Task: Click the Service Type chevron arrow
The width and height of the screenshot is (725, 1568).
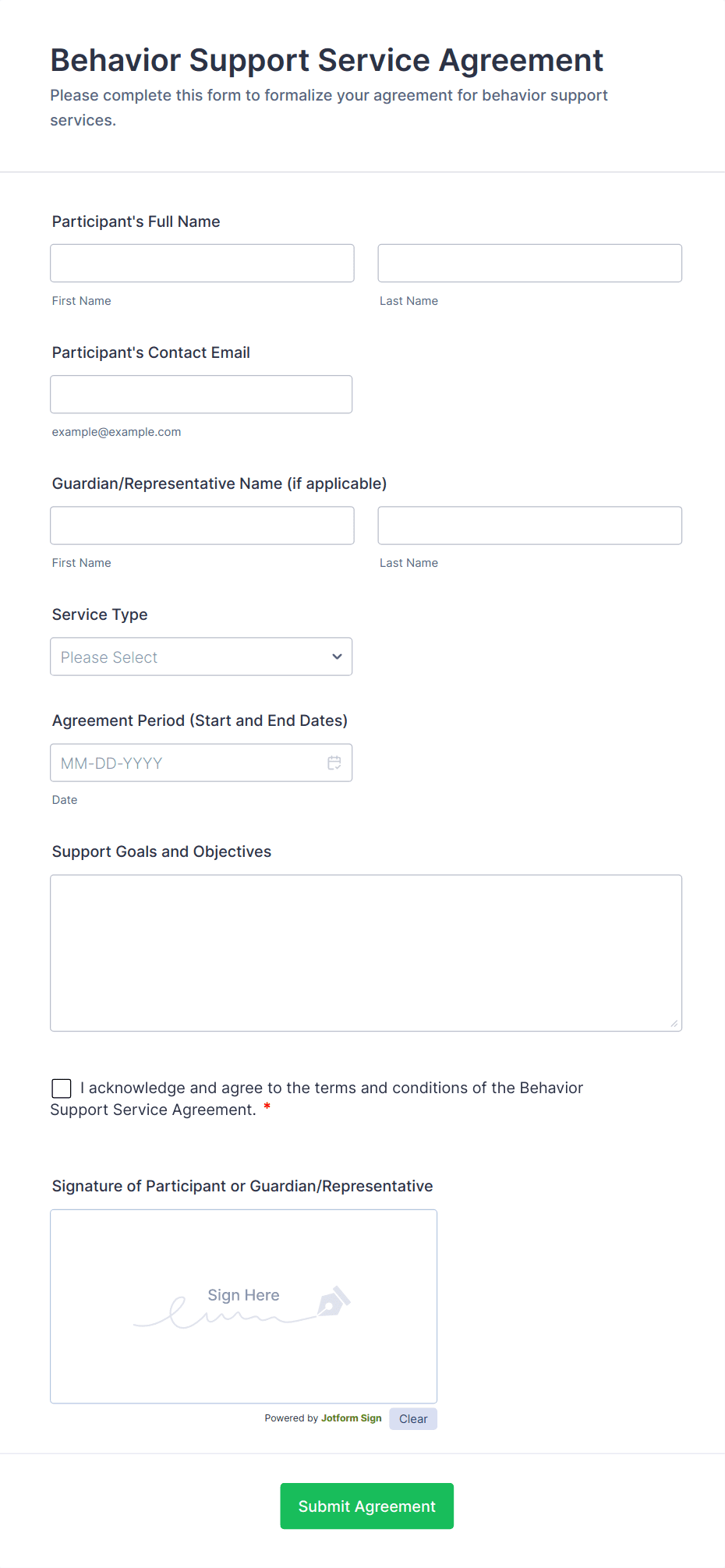Action: 337,657
